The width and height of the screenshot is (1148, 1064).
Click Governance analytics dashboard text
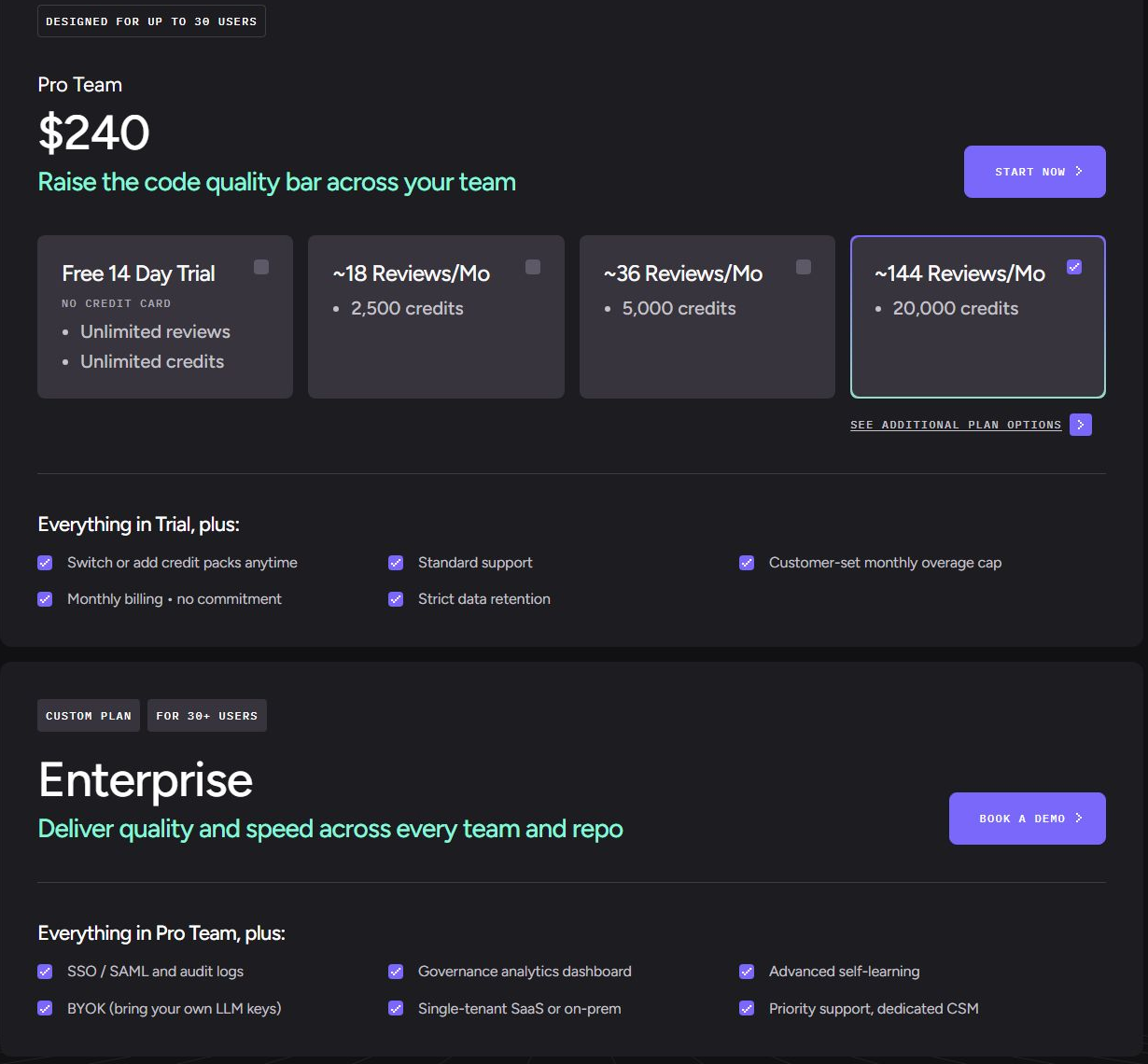click(525, 972)
